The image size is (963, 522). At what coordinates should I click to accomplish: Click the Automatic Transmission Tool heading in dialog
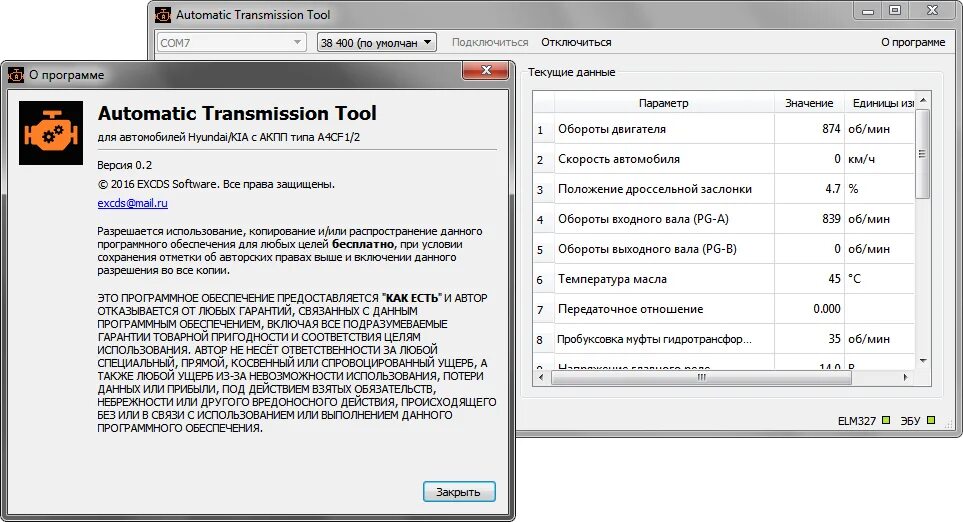point(237,114)
